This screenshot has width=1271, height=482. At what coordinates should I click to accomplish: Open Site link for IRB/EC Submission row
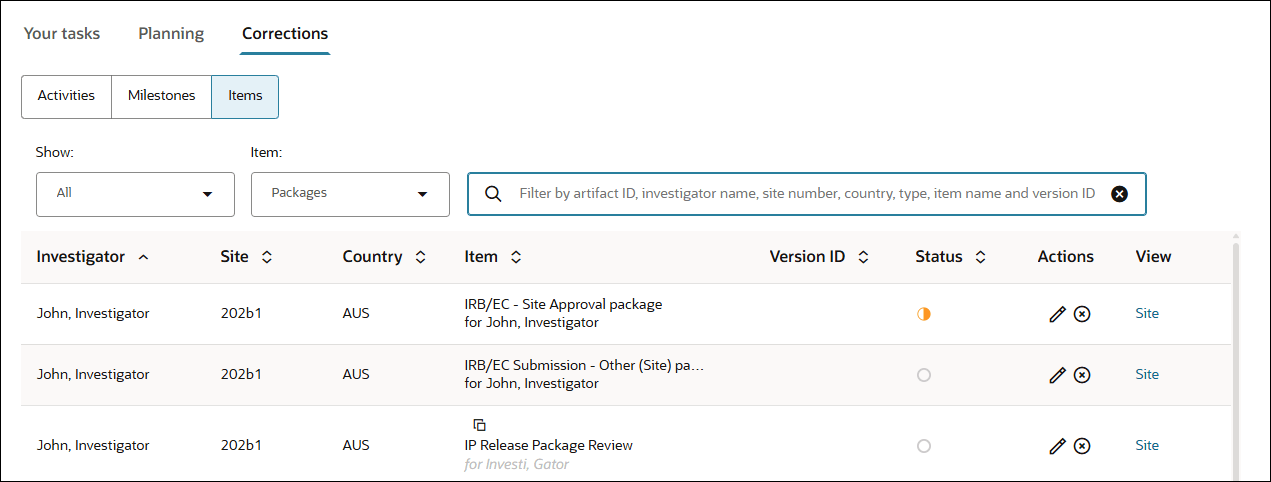tap(1147, 375)
